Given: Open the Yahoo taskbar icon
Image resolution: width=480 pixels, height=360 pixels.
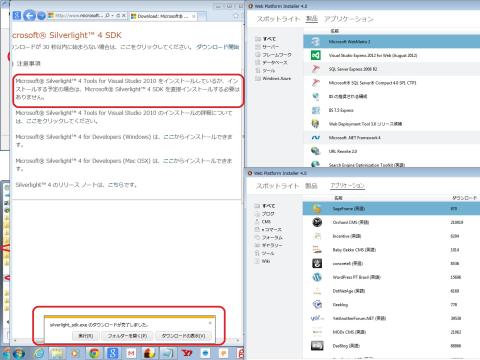Looking at the screenshot, I should 187,353.
